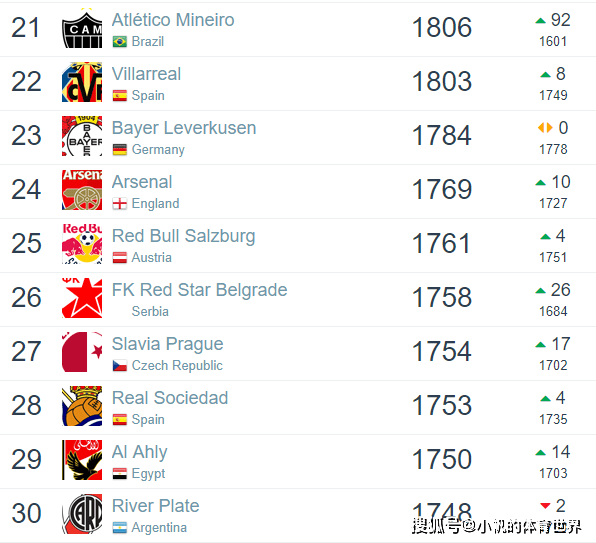Follow the Slavia Prague team link
This screenshot has height=543, width=596.
(168, 344)
